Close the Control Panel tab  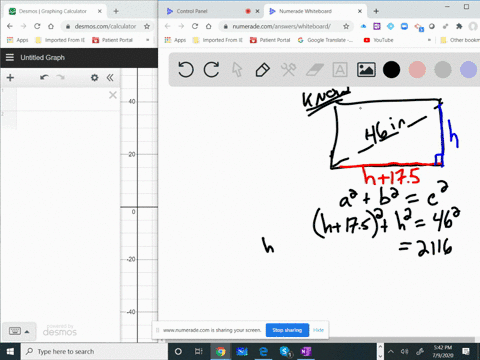pyautogui.click(x=257, y=11)
